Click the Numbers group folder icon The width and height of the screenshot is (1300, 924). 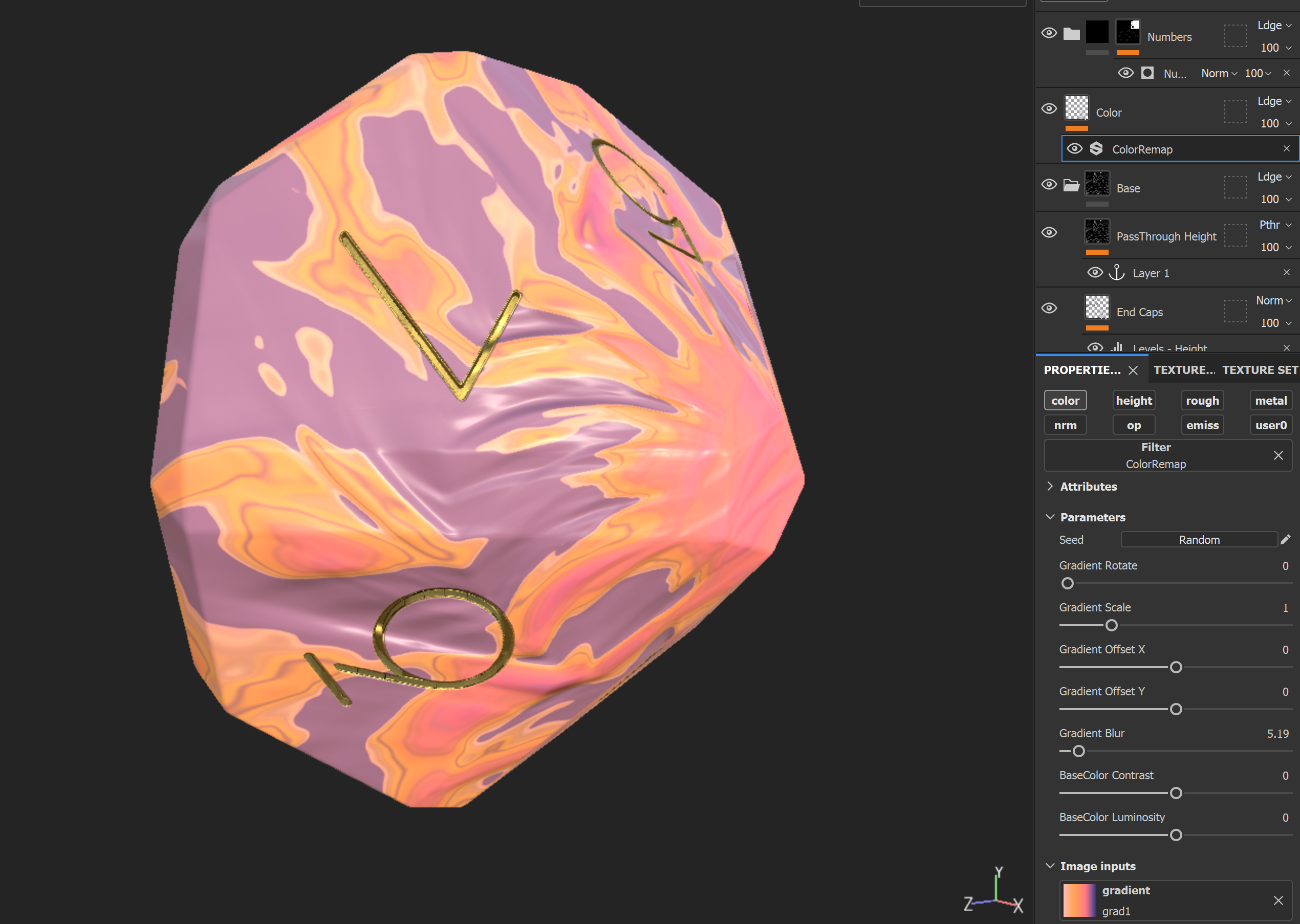tap(1072, 33)
